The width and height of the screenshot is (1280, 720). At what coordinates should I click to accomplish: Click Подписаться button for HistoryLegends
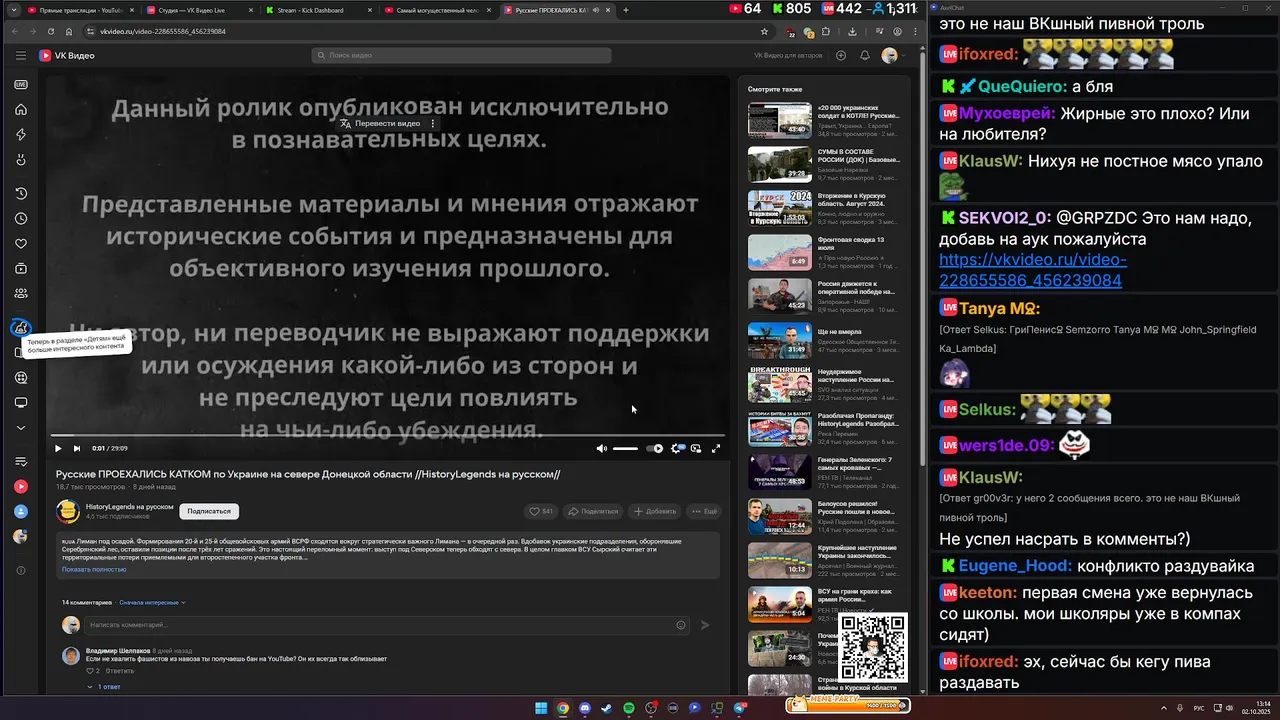[x=209, y=511]
